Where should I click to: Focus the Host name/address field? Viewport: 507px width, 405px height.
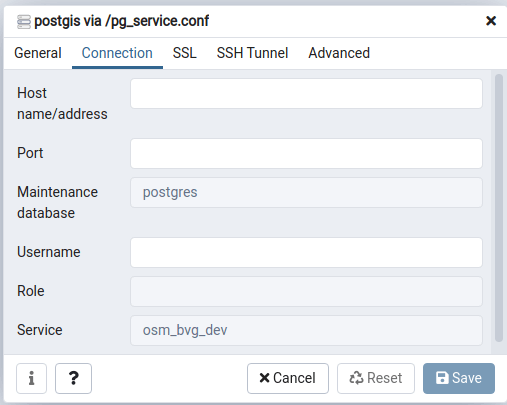tap(306, 93)
